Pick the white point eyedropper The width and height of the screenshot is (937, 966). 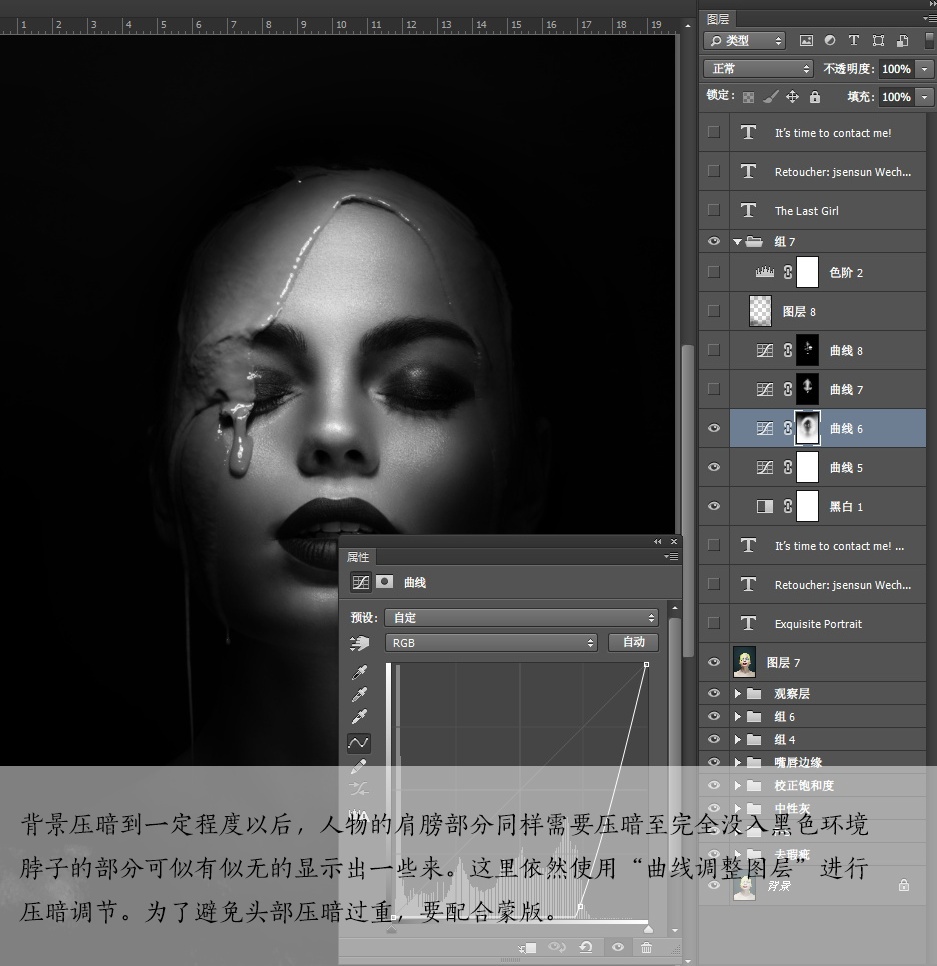coord(359,717)
